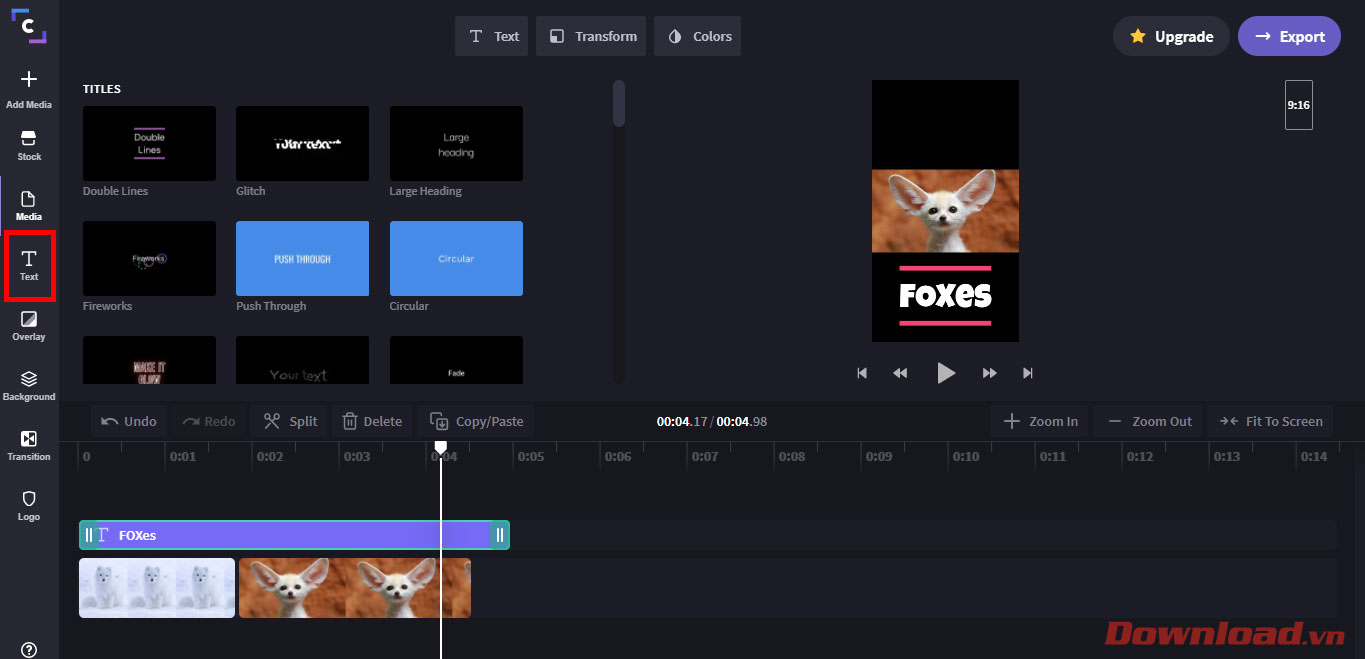Click the Upgrade button
Image resolution: width=1365 pixels, height=659 pixels.
pyautogui.click(x=1171, y=36)
